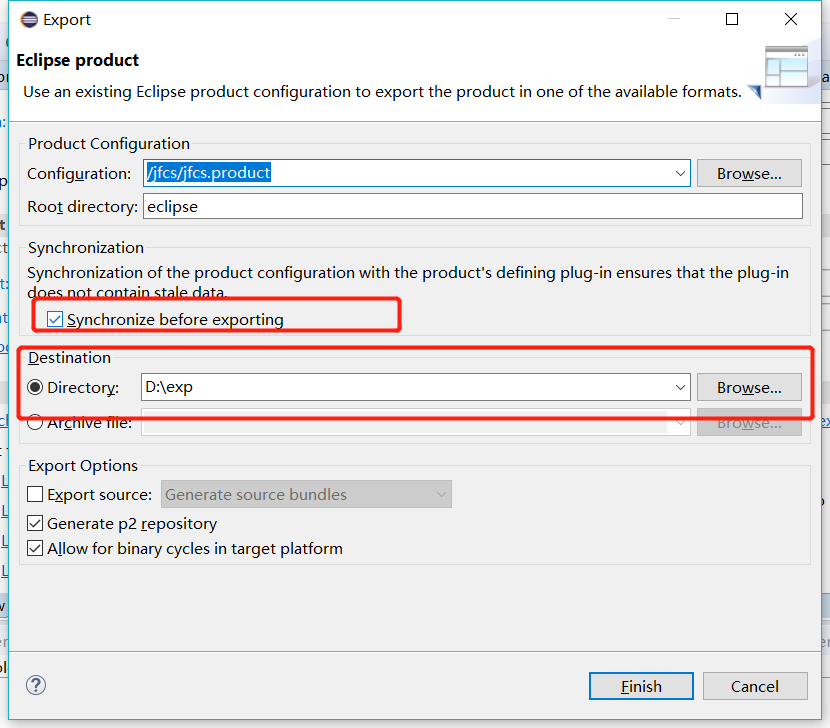Click the Finish button

click(x=641, y=686)
